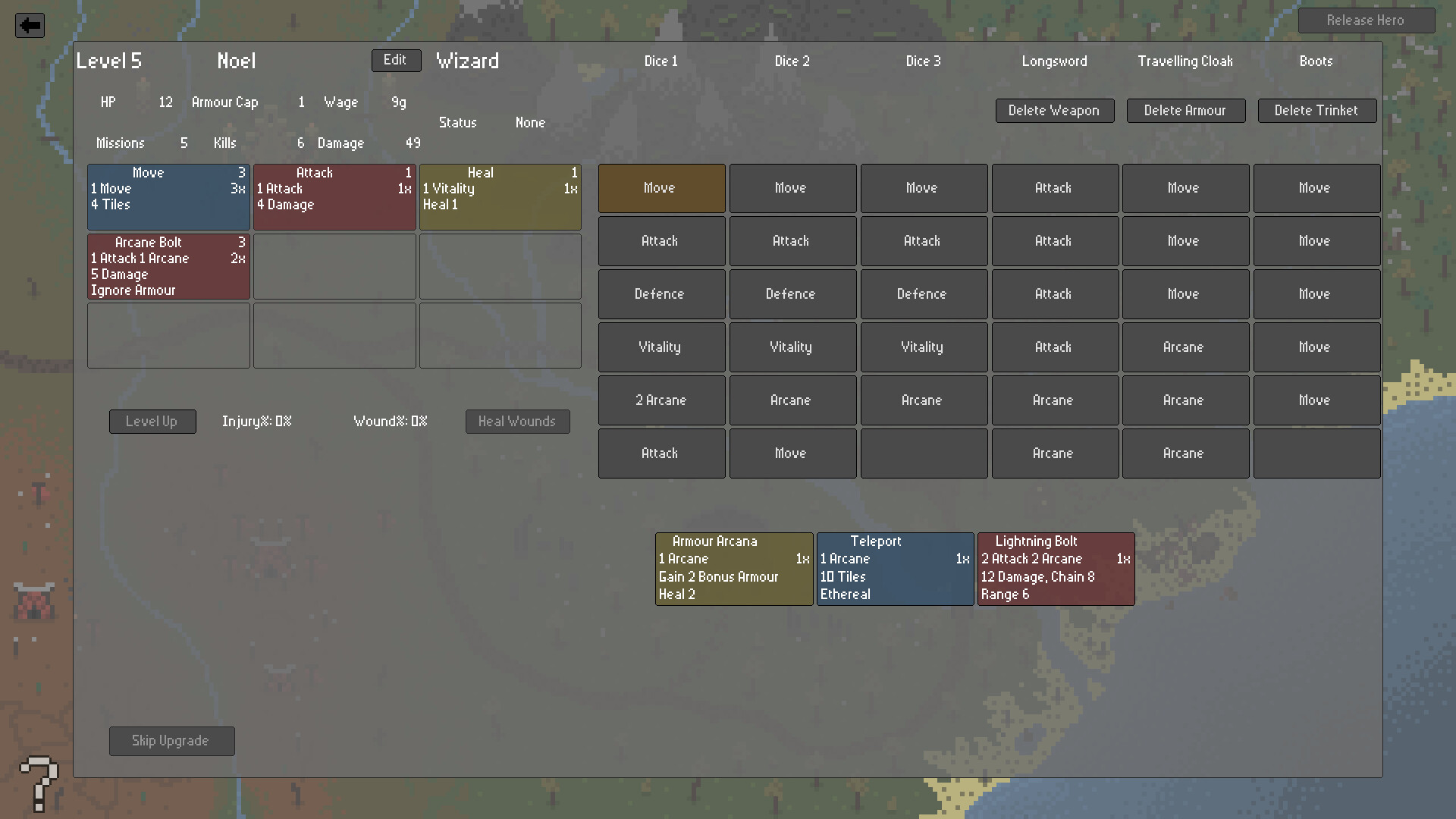Click the Heal ability card
The height and width of the screenshot is (819, 1456).
pyautogui.click(x=500, y=196)
